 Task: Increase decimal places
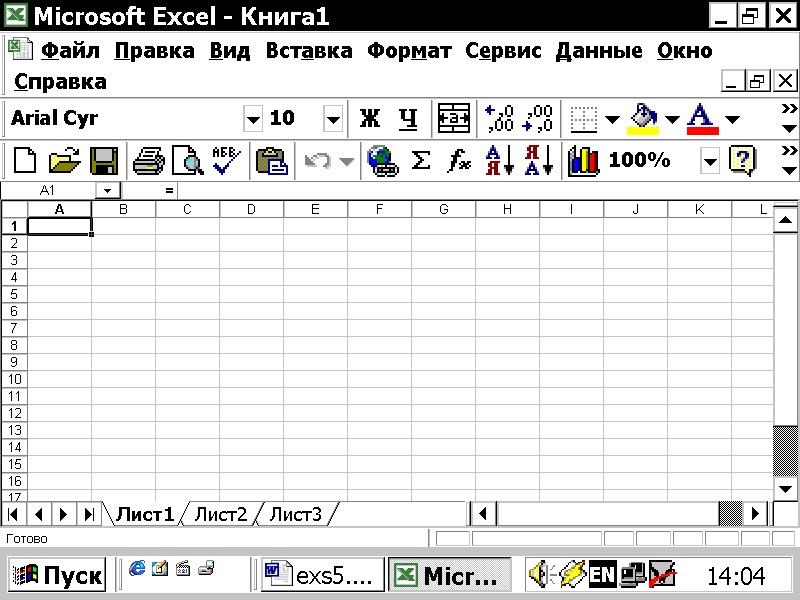[x=499, y=118]
